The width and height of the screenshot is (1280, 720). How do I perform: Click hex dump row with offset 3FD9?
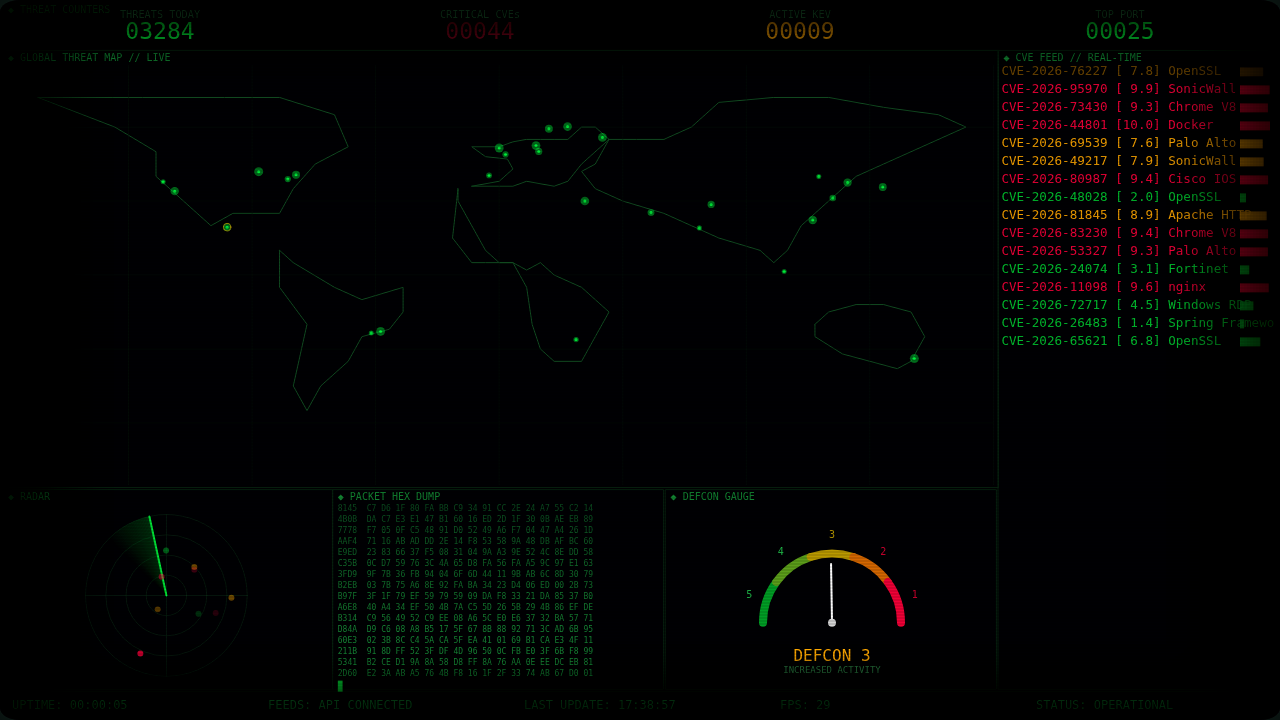coord(465,574)
